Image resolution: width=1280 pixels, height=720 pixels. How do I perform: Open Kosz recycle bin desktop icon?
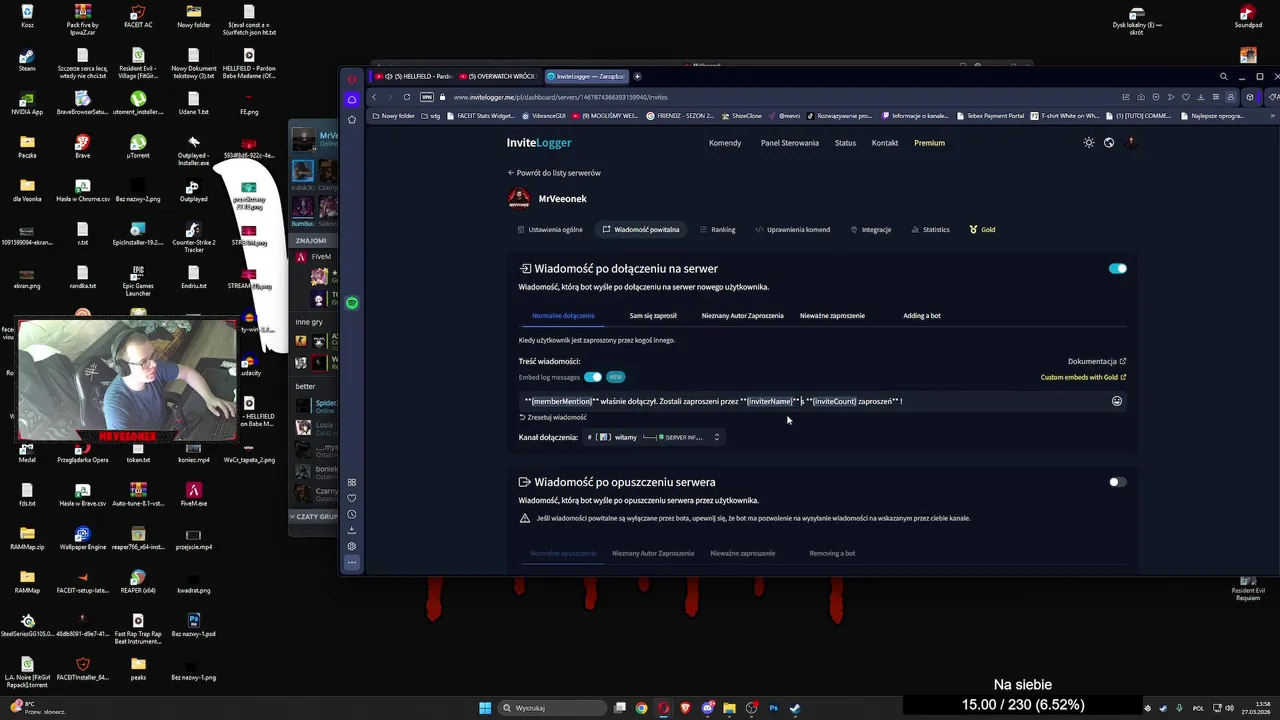(27, 16)
